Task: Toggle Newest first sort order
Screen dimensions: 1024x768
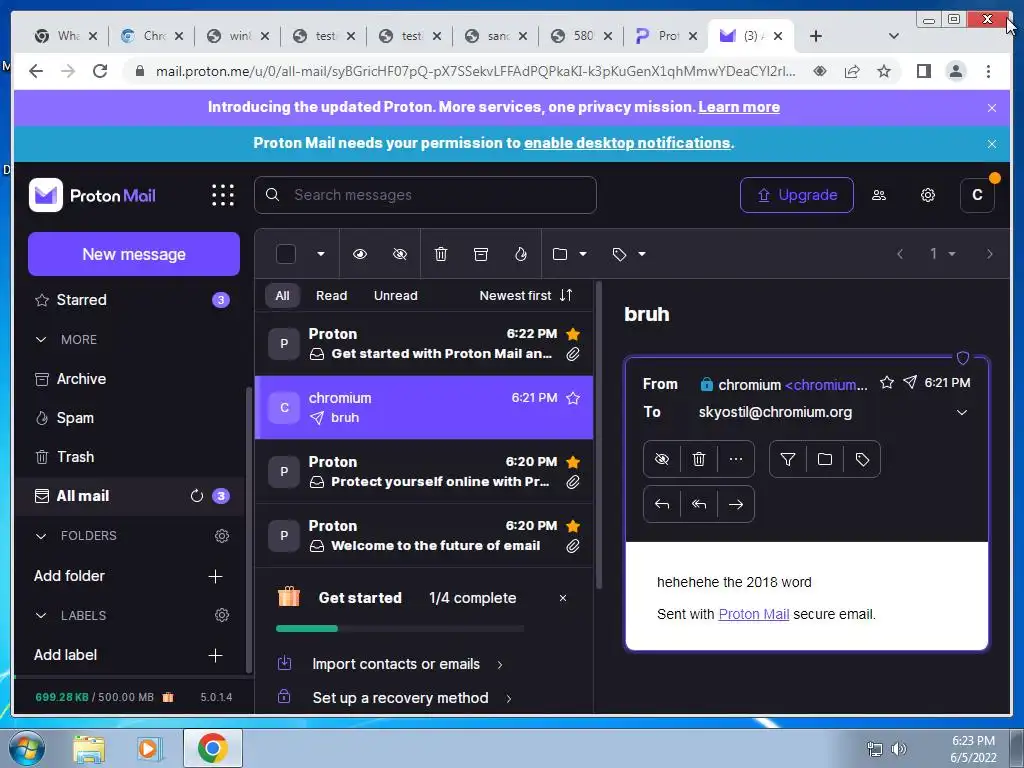Action: point(526,295)
